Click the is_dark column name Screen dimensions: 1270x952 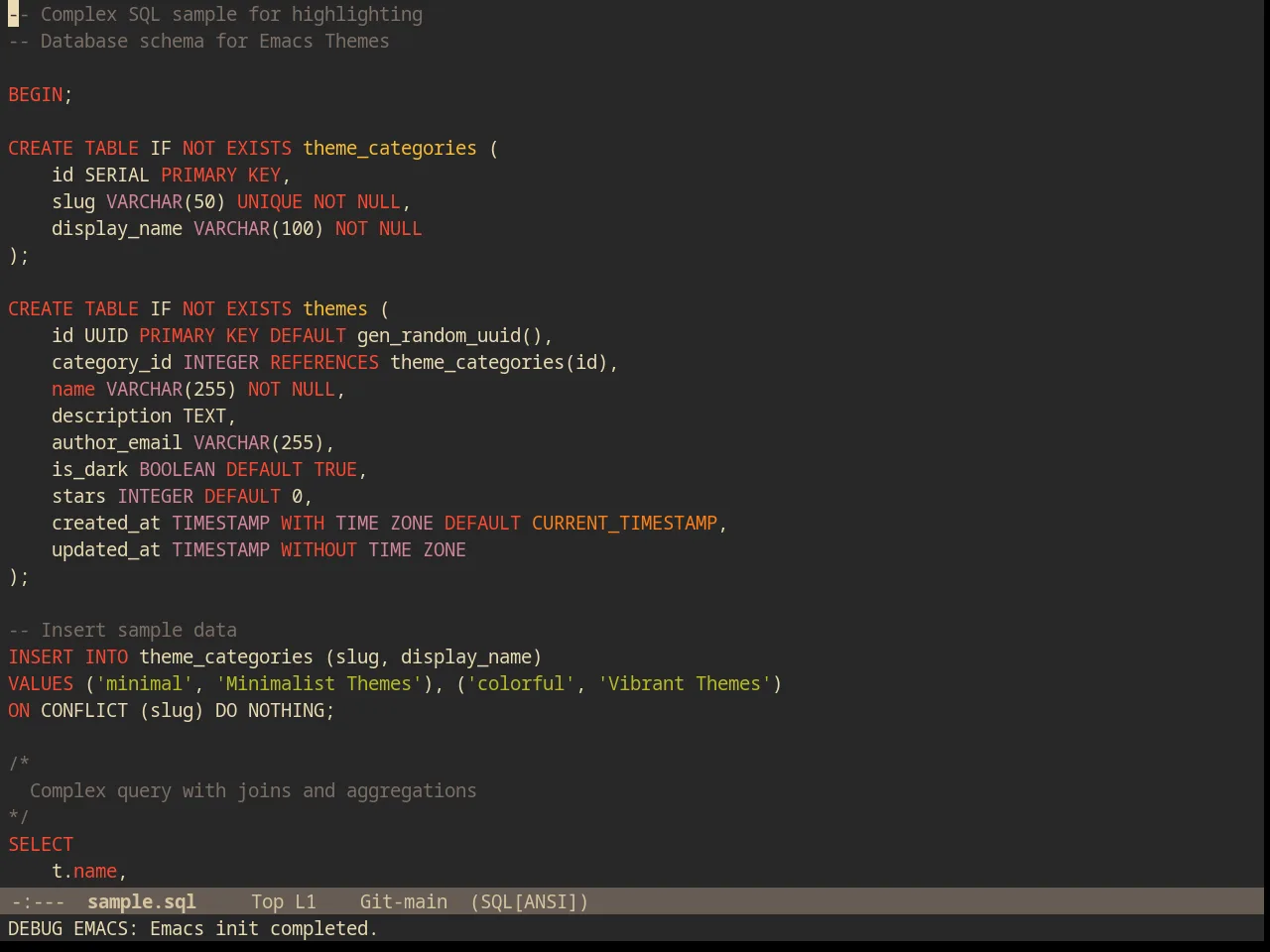click(90, 469)
